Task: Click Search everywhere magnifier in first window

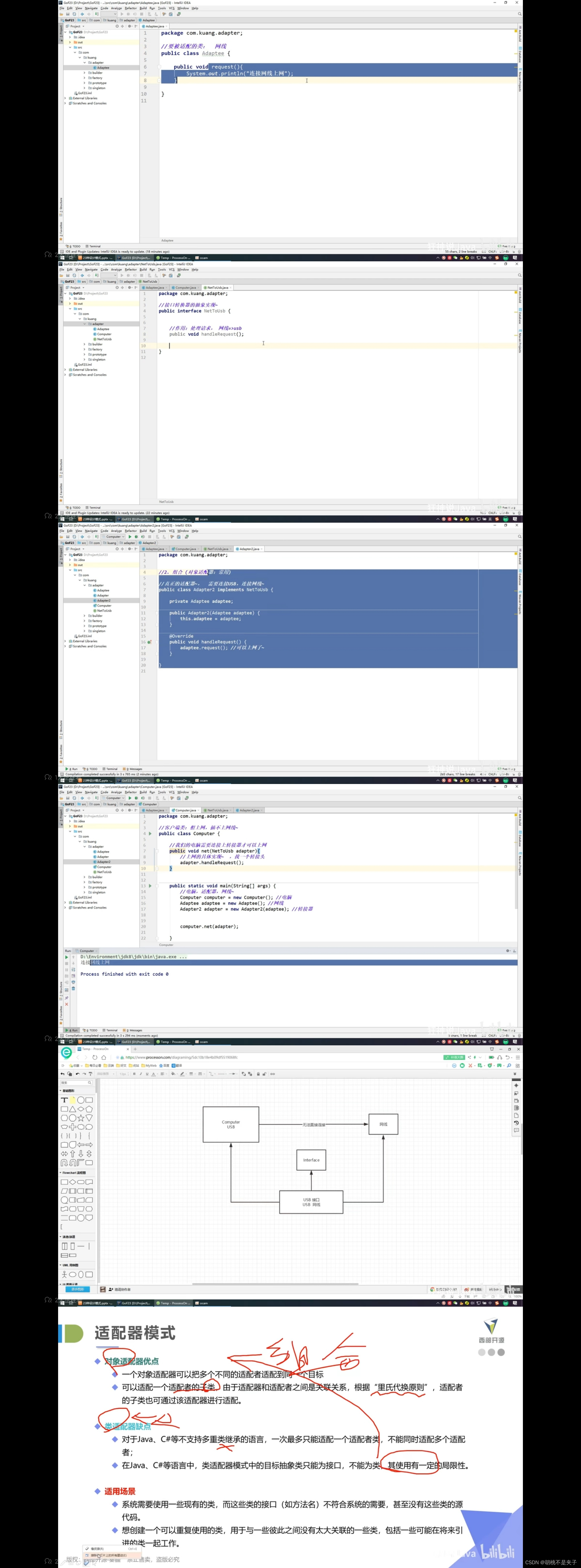Action: [519, 14]
